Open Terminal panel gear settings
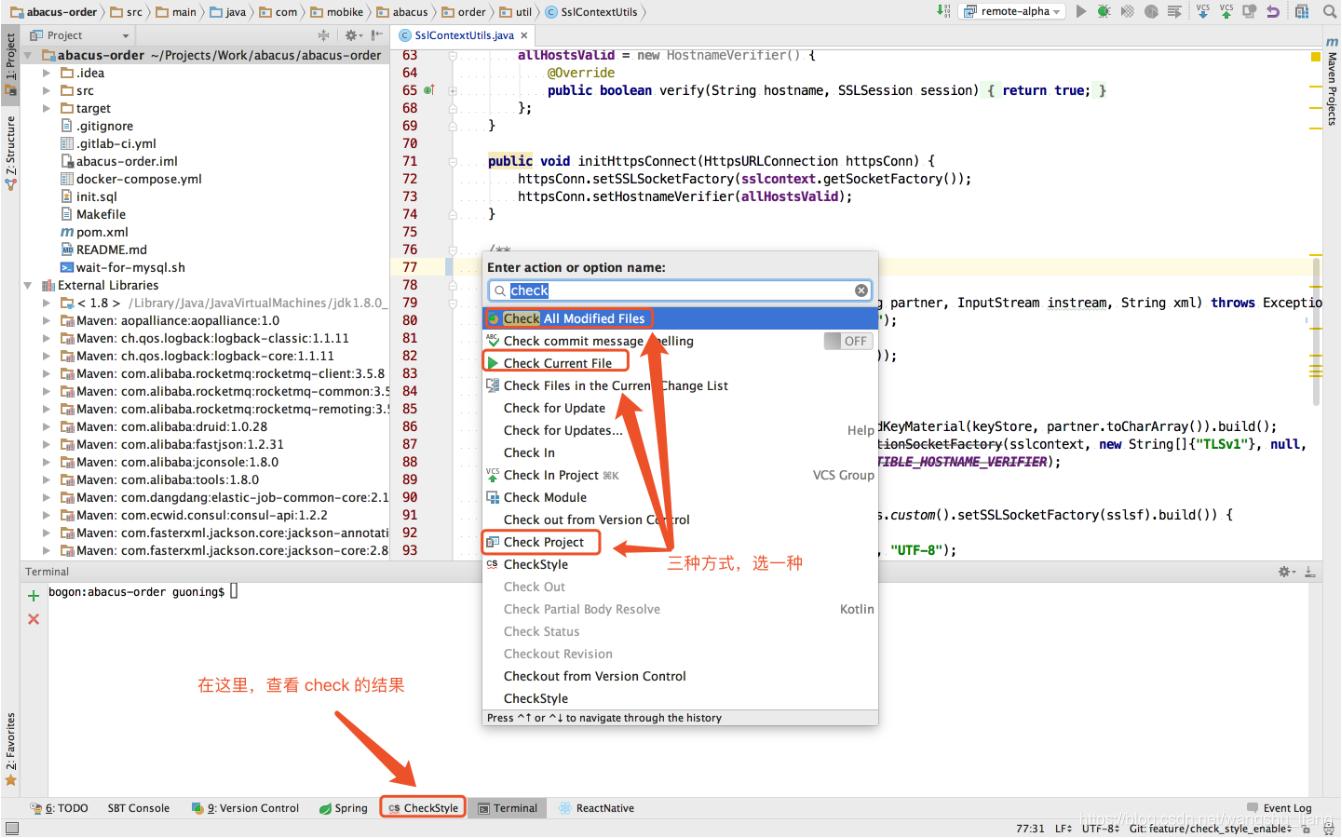Screen dimensions: 1342x838 (x=1288, y=572)
